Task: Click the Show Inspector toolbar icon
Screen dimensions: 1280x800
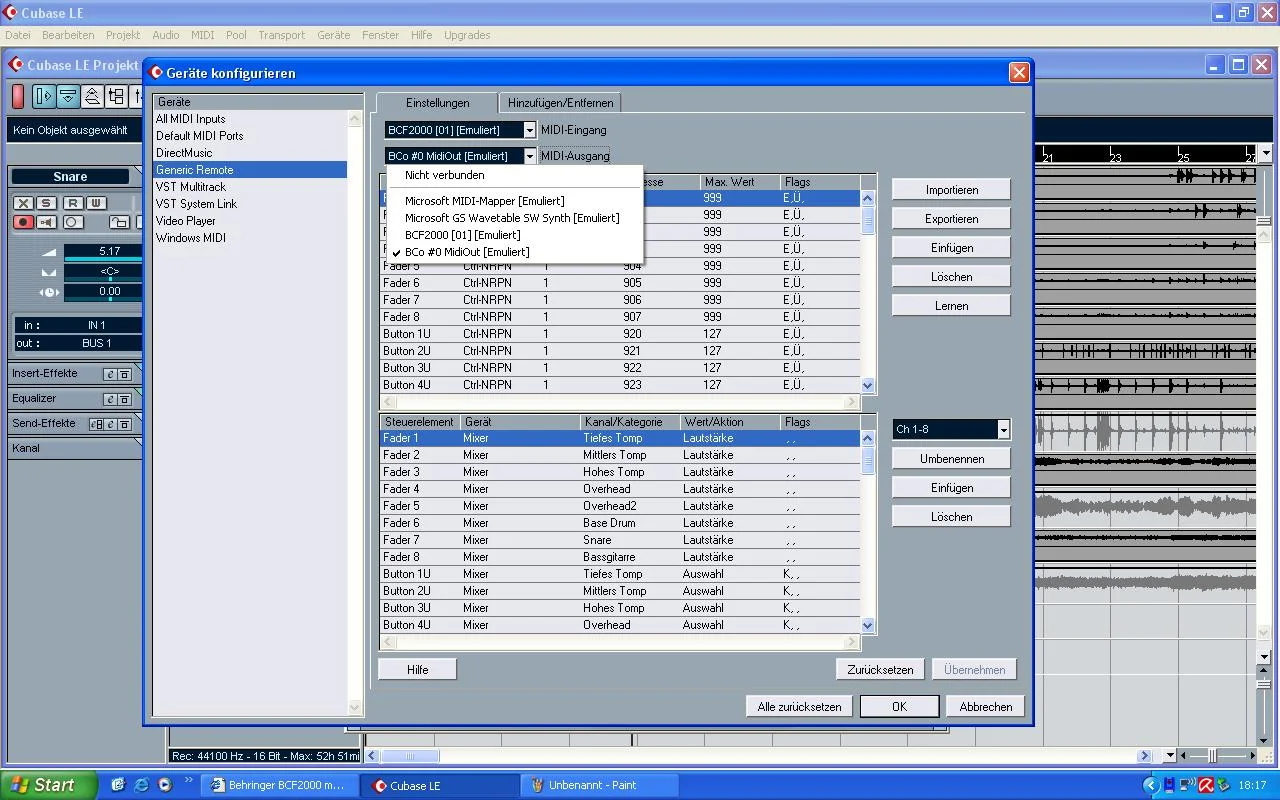Action: (x=44, y=96)
